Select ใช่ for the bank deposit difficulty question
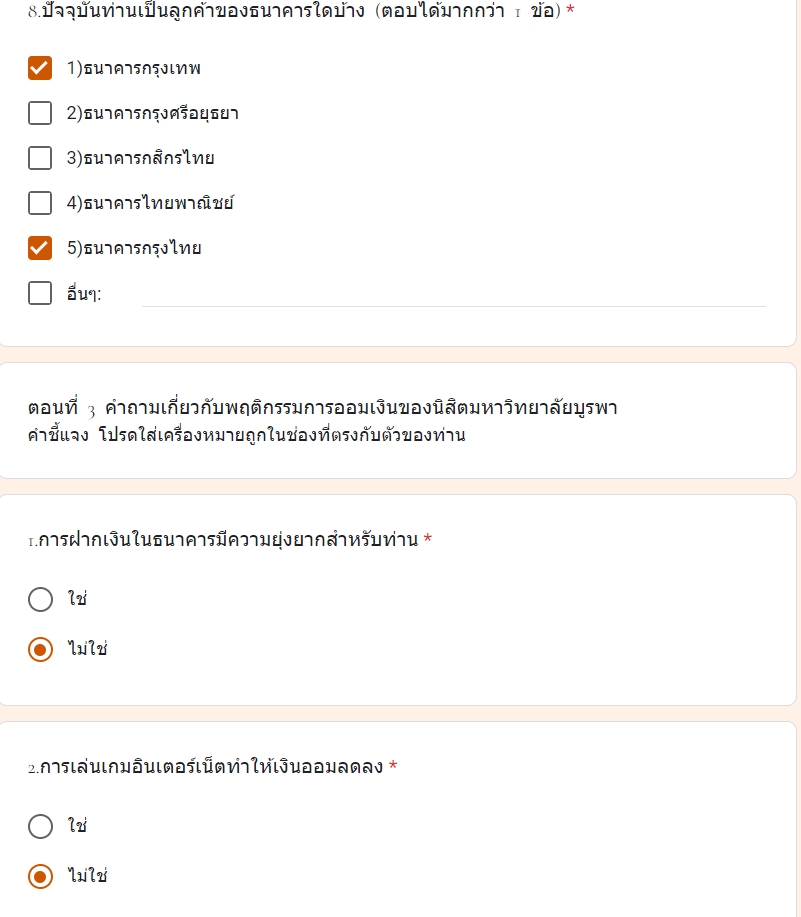The image size is (801, 917). click(x=41, y=600)
